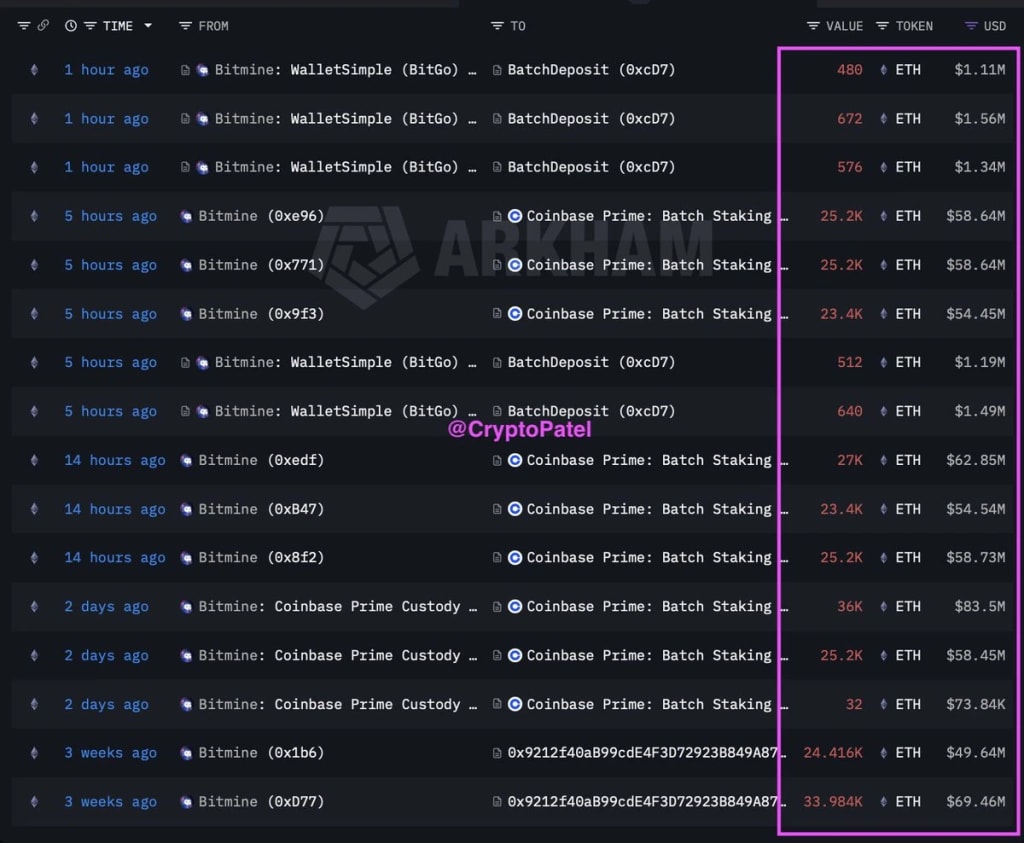Click Bitmine entity icon beside Bitmine (0x9f3)

[186, 314]
